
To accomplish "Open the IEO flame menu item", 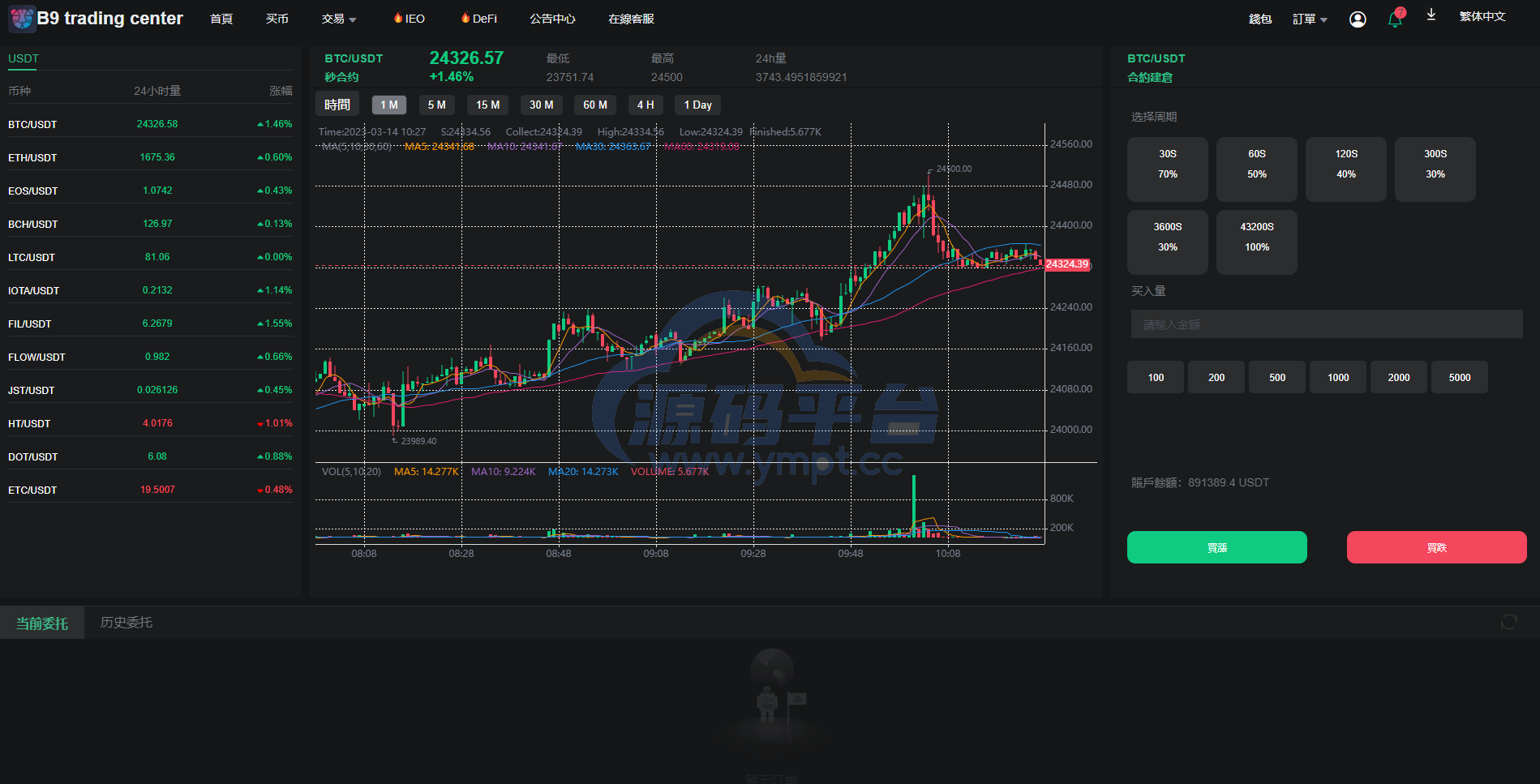I will pyautogui.click(x=410, y=19).
